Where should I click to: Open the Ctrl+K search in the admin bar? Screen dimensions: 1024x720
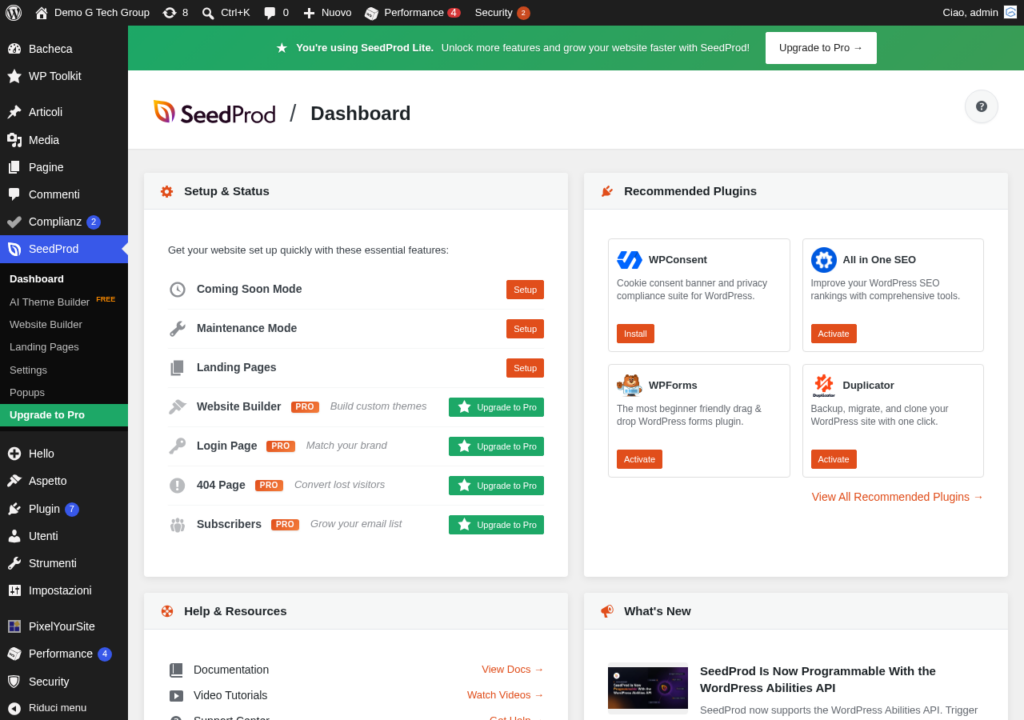(x=226, y=12)
